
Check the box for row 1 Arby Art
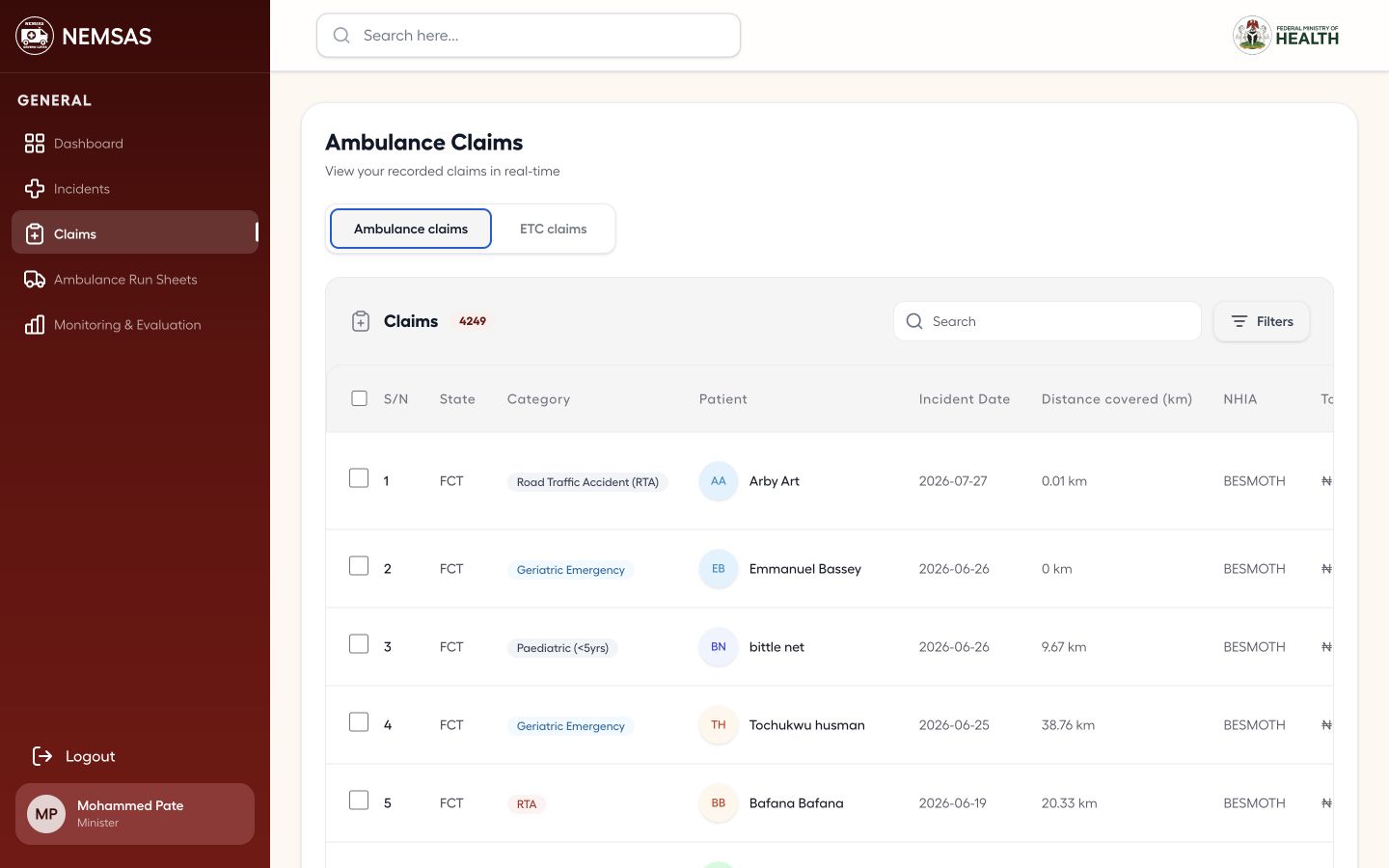359,478
